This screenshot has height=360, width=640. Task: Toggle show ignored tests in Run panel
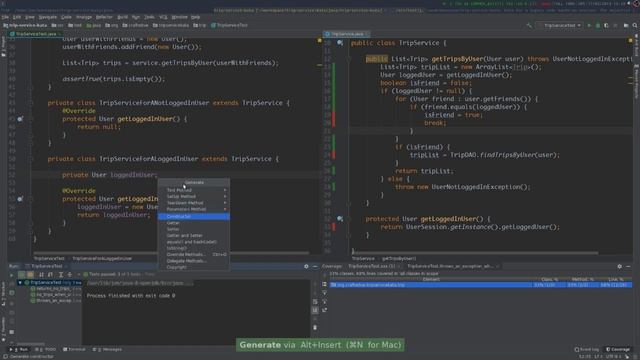tap(30, 275)
